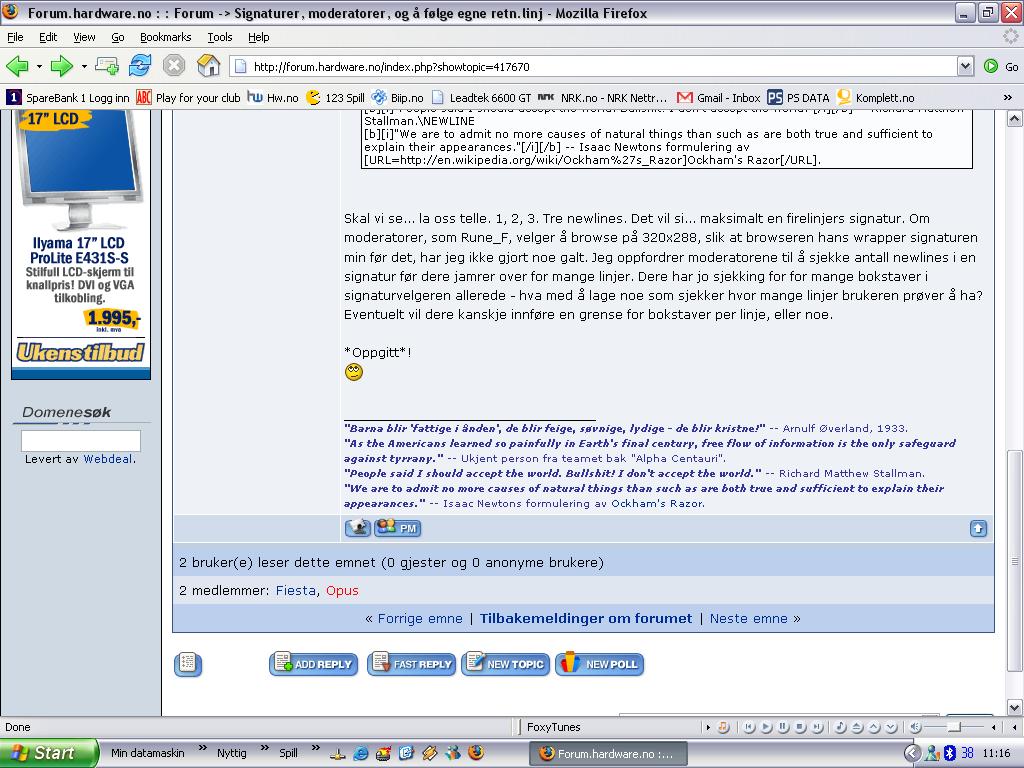Click the user profile icon beside PM
The width and height of the screenshot is (1024, 768).
(x=357, y=528)
